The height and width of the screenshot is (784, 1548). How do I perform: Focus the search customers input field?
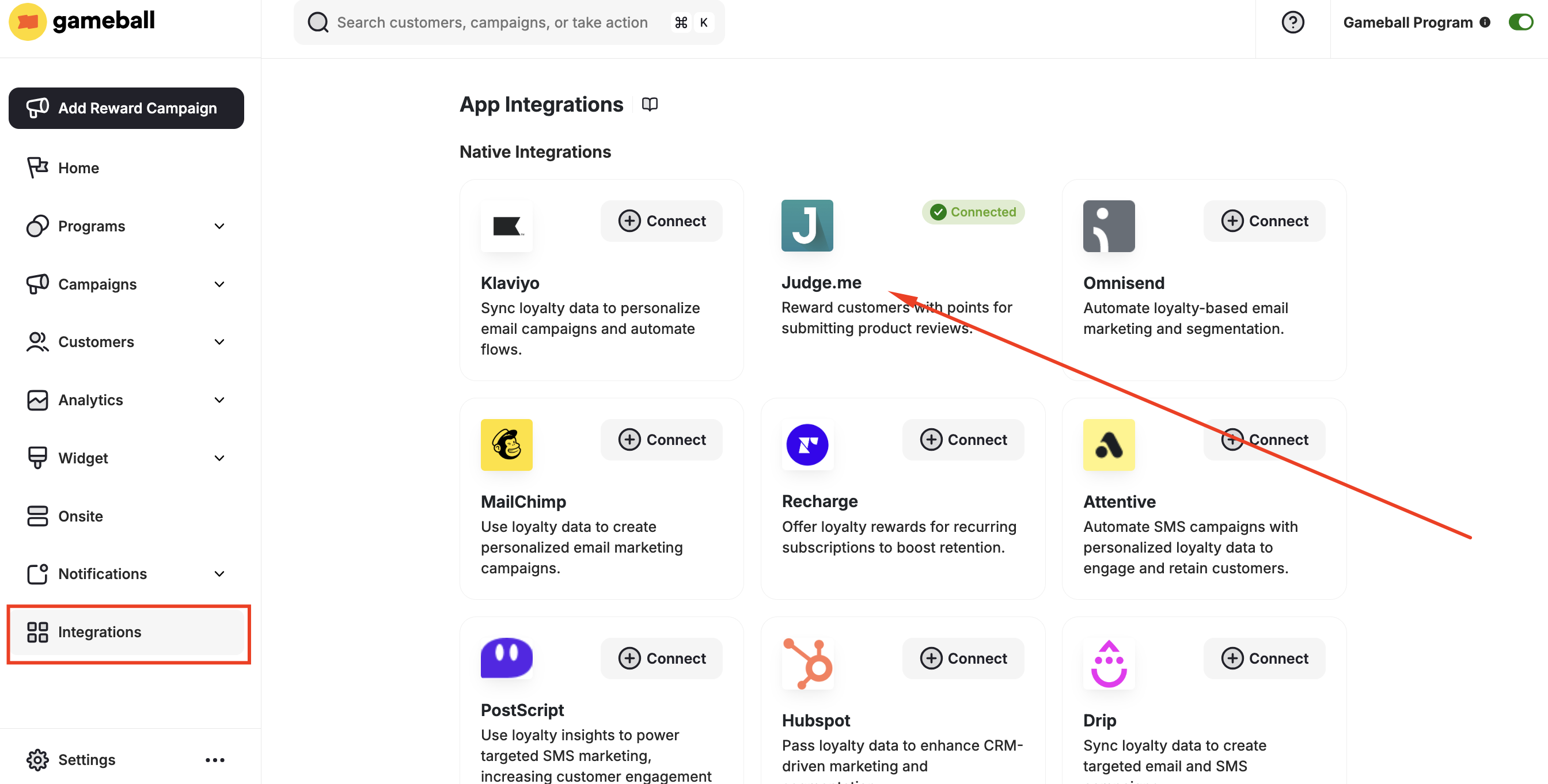pyautogui.click(x=492, y=23)
